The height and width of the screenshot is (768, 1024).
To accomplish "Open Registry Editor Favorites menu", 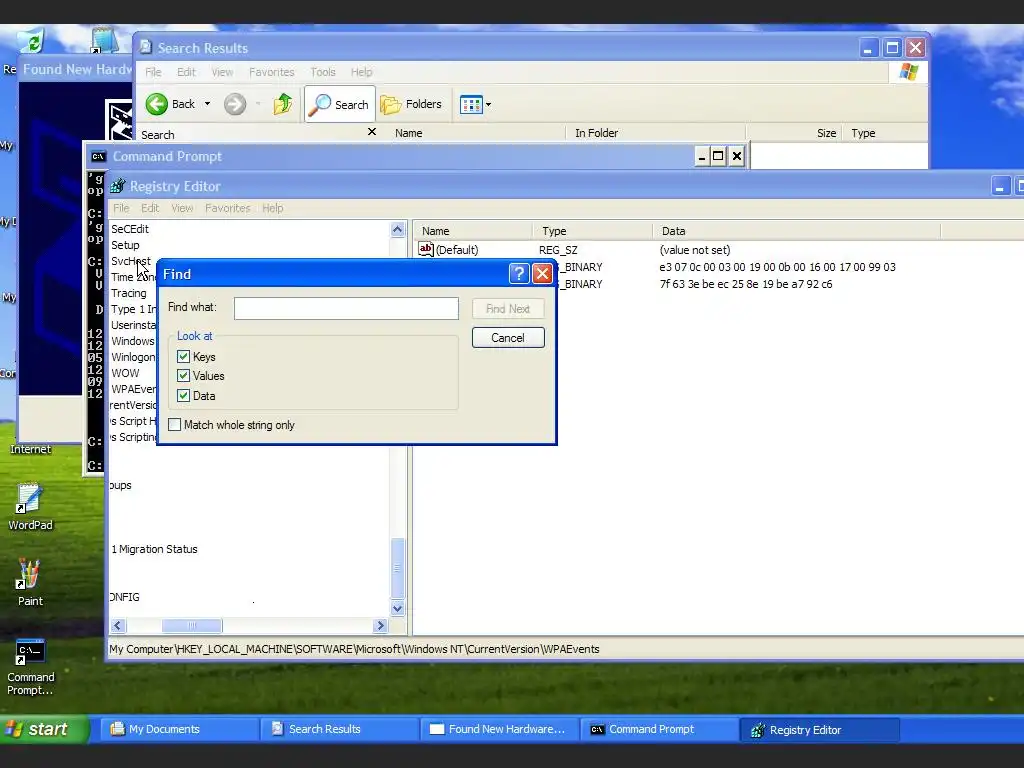I will click(x=227, y=208).
